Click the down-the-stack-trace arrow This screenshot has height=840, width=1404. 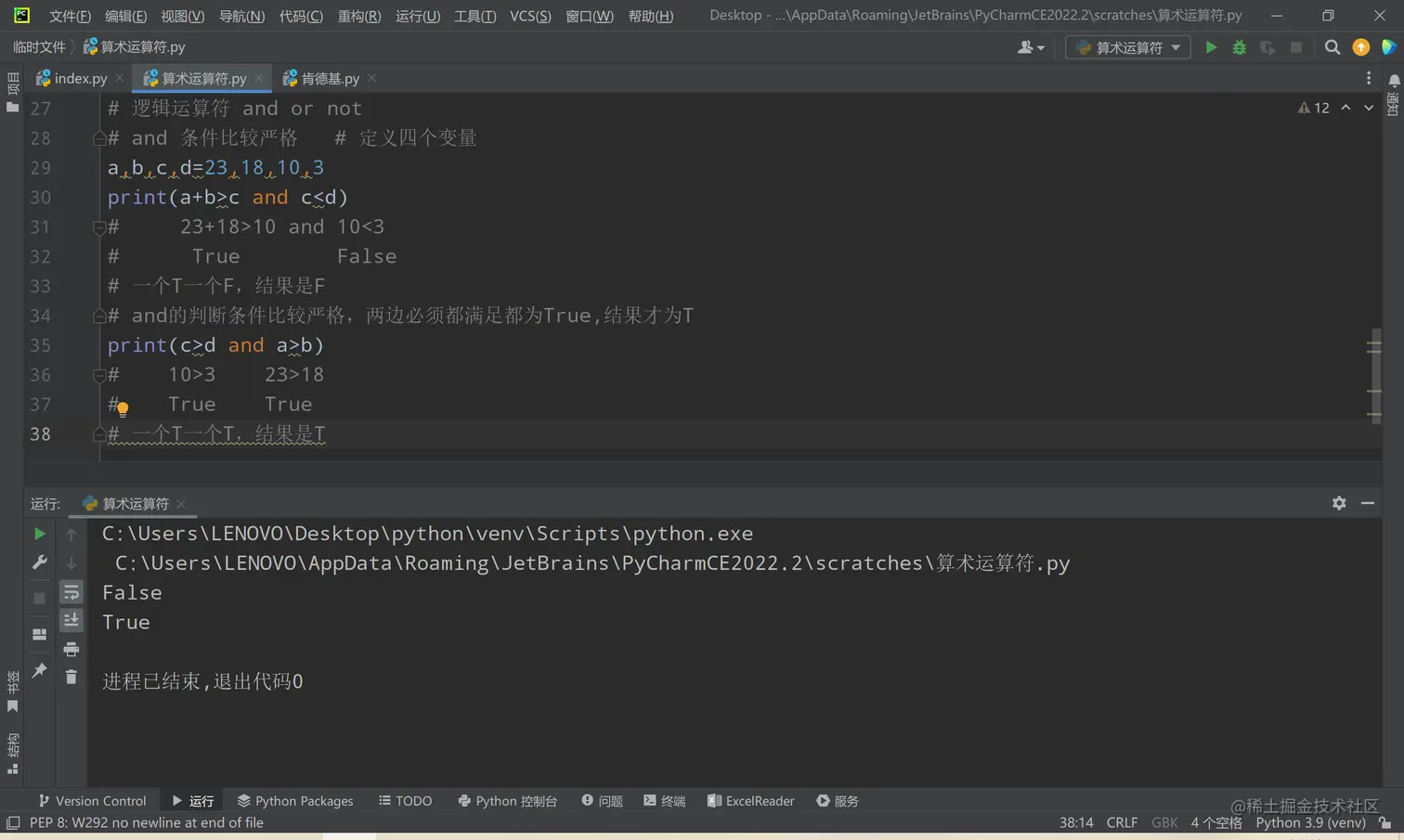[71, 563]
